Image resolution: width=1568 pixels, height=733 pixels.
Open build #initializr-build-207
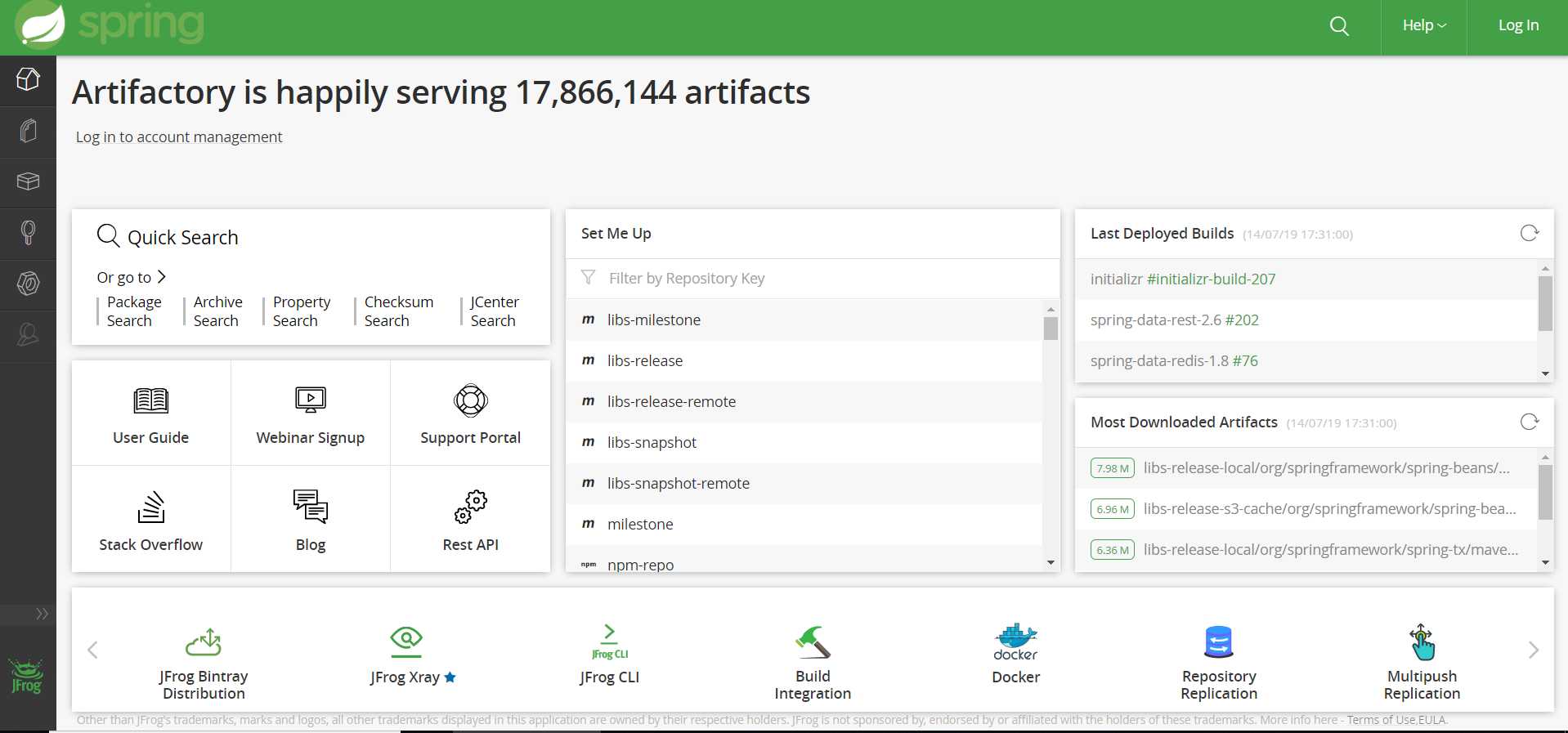click(x=1211, y=279)
